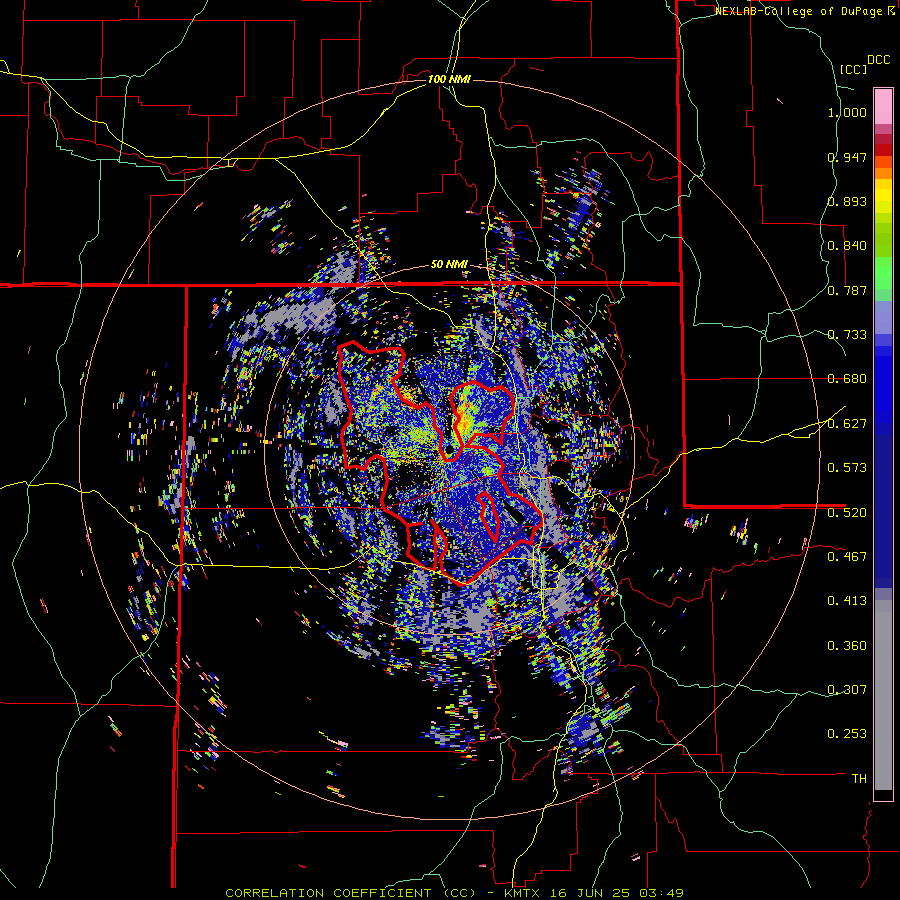Screen dimensions: 900x900
Task: Click the 0.413 legend value
Action: click(x=847, y=601)
